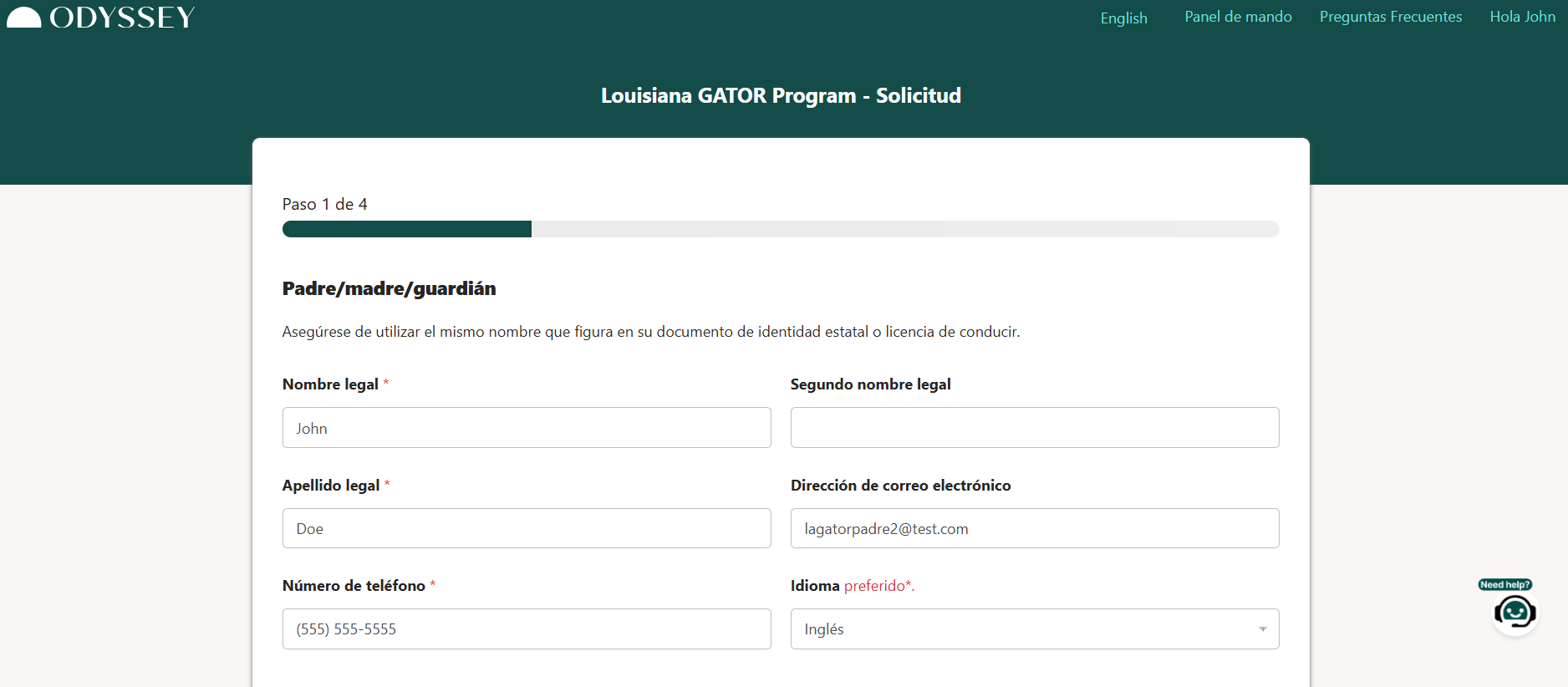This screenshot has width=1568, height=687.
Task: Click the Dirección de correo electrónico label
Action: click(x=900, y=486)
